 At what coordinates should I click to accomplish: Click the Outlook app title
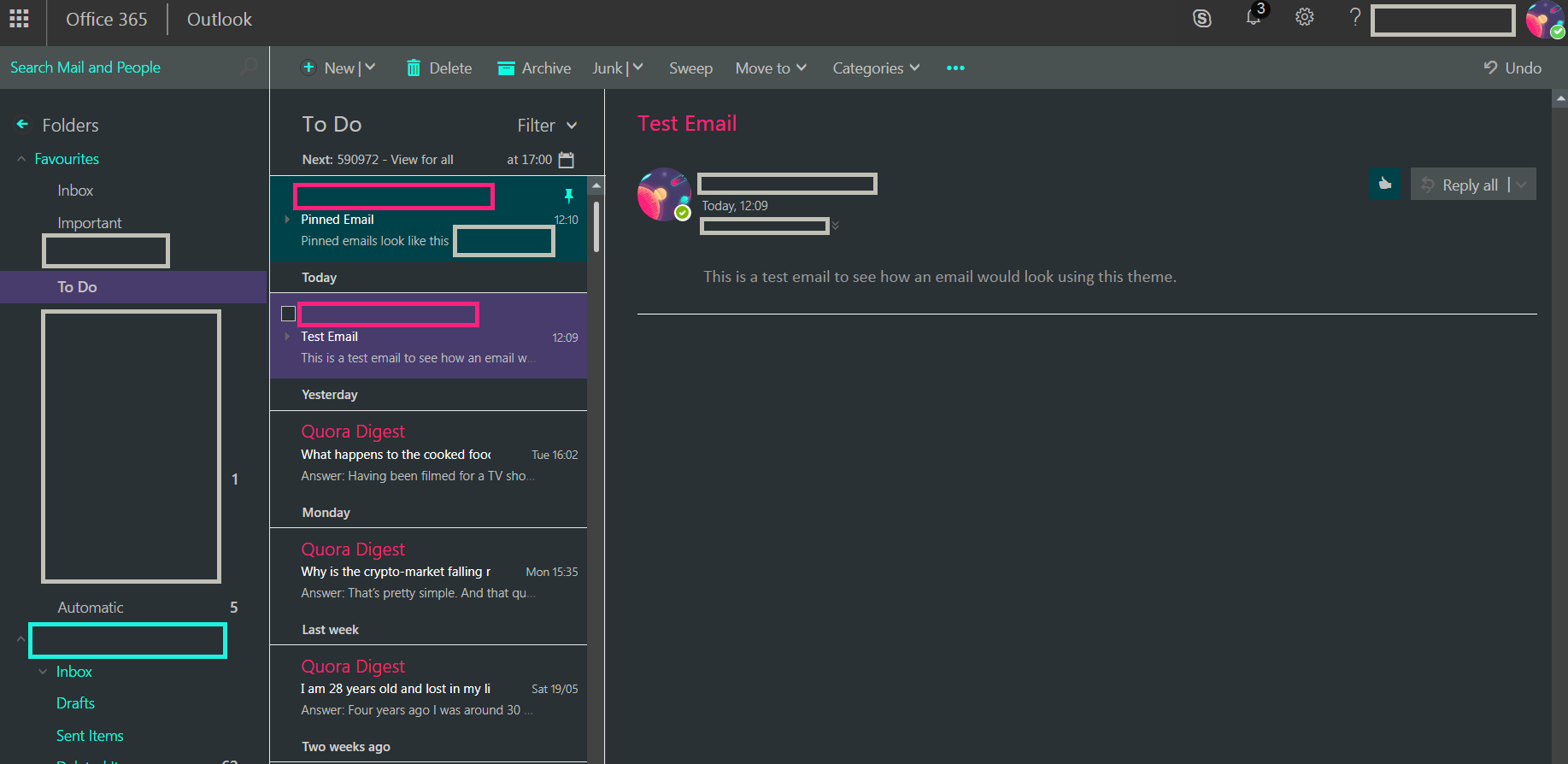point(220,19)
